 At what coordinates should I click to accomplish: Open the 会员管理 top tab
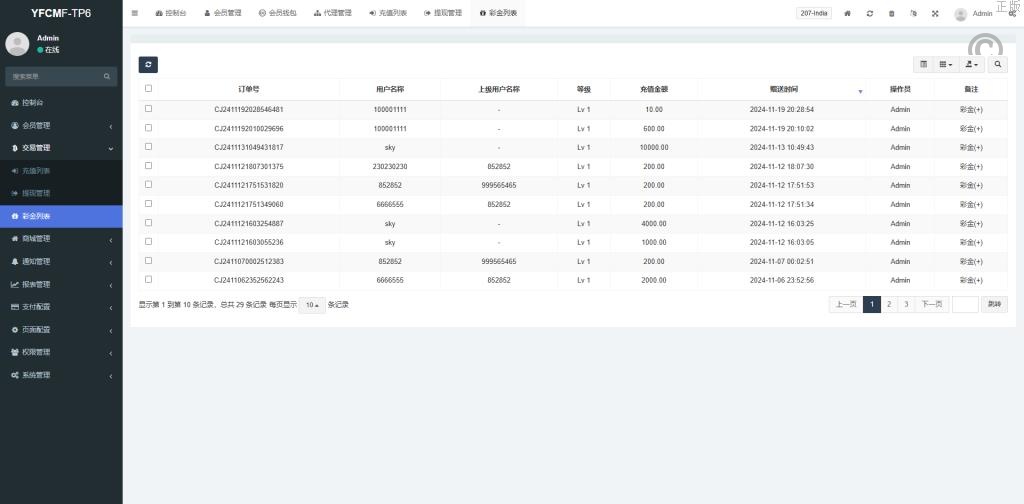coord(223,13)
